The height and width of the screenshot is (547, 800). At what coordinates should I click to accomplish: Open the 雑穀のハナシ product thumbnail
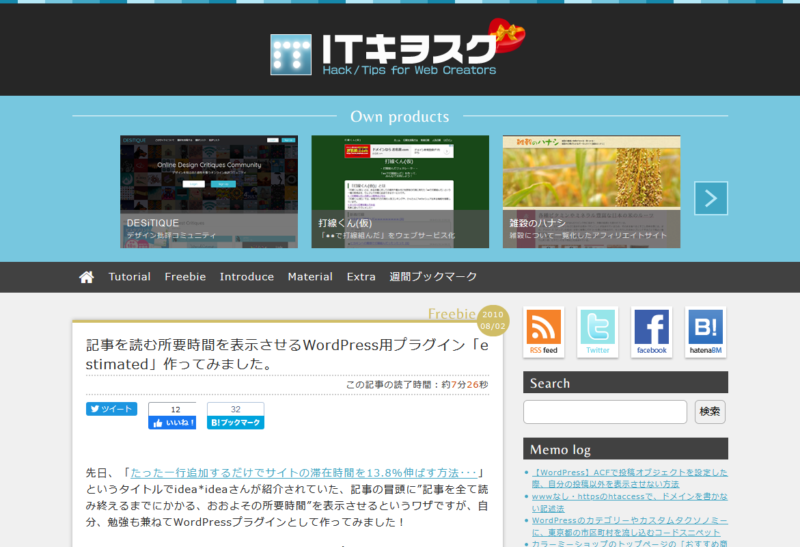pos(591,191)
